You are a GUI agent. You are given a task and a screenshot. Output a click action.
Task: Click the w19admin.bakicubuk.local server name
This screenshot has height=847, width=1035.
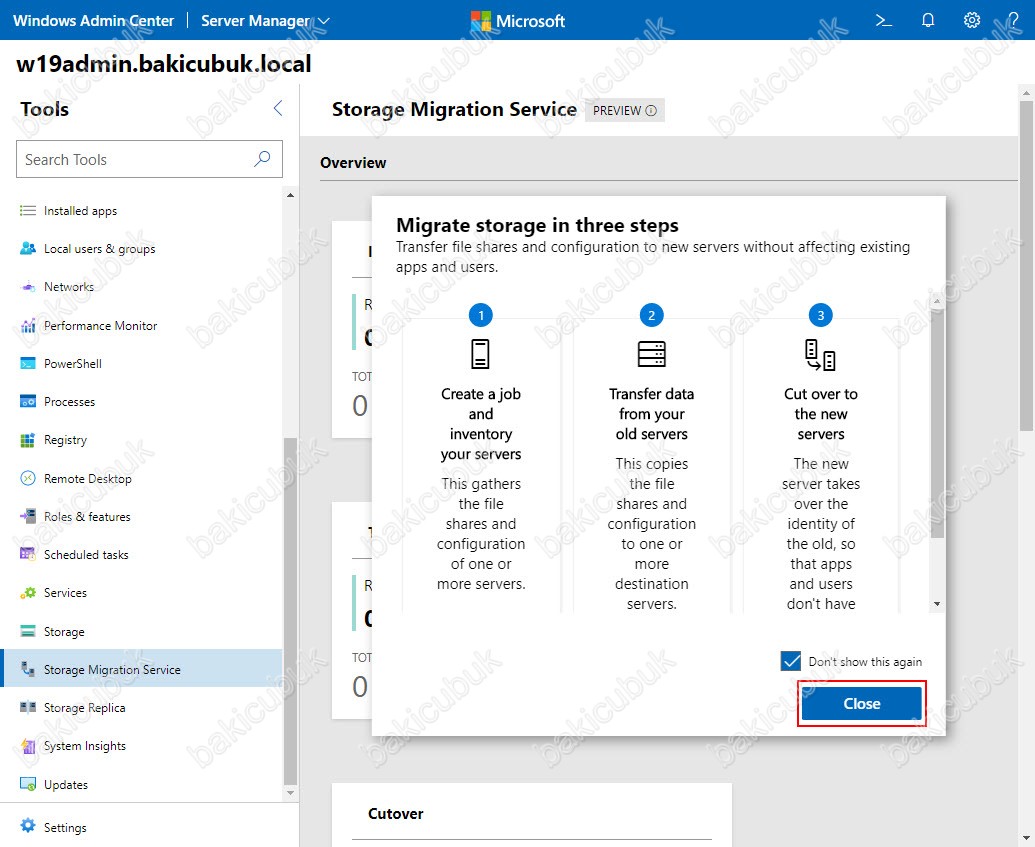pos(164,63)
